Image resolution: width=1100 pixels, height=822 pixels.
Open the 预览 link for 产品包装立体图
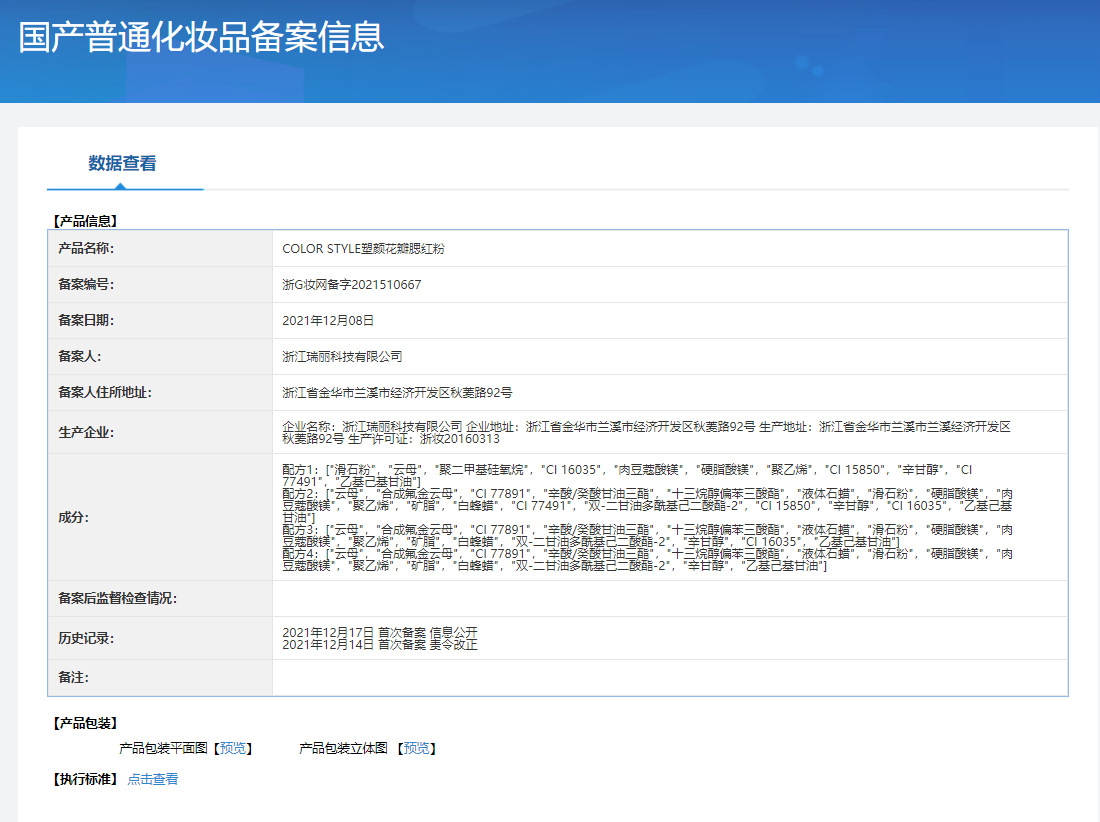point(417,748)
